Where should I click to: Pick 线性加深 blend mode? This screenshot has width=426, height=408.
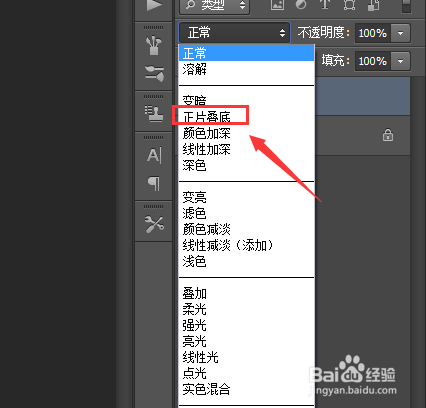tap(247, 149)
